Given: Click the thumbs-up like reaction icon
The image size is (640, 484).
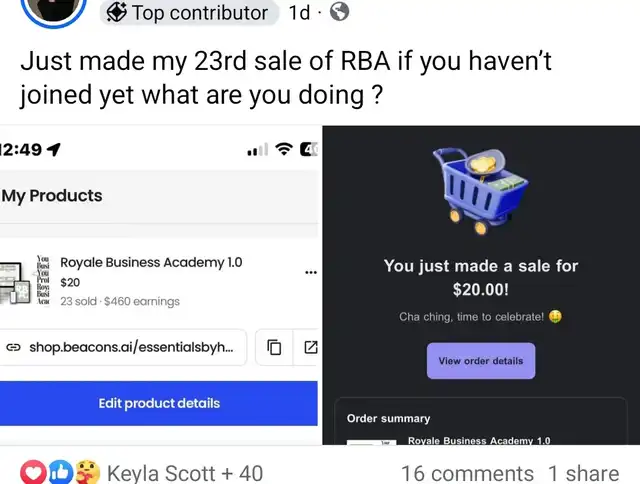Looking at the screenshot, I should coord(61,473).
